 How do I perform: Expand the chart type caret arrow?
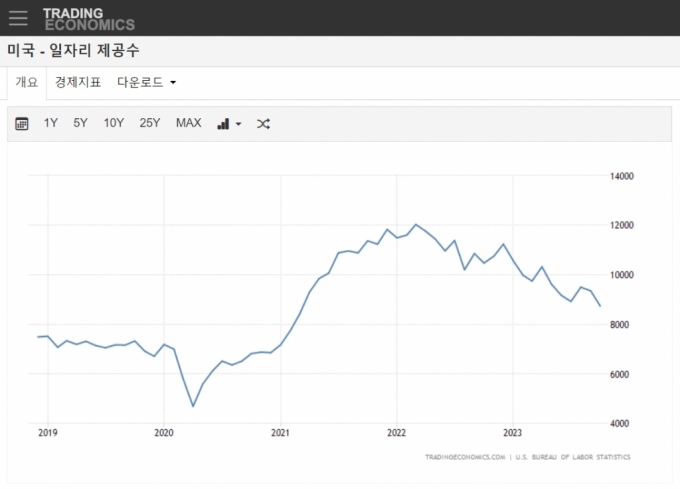[x=238, y=125]
